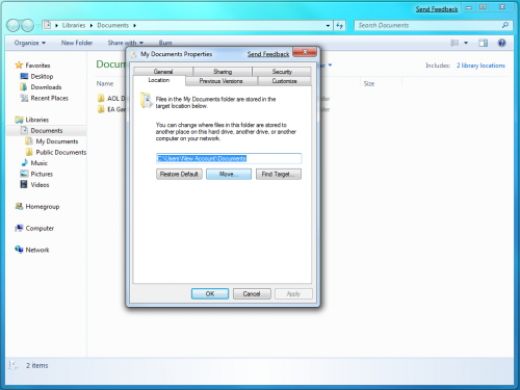Click the change view icon
Image resolution: width=520 pixels, height=390 pixels.
click(x=454, y=43)
